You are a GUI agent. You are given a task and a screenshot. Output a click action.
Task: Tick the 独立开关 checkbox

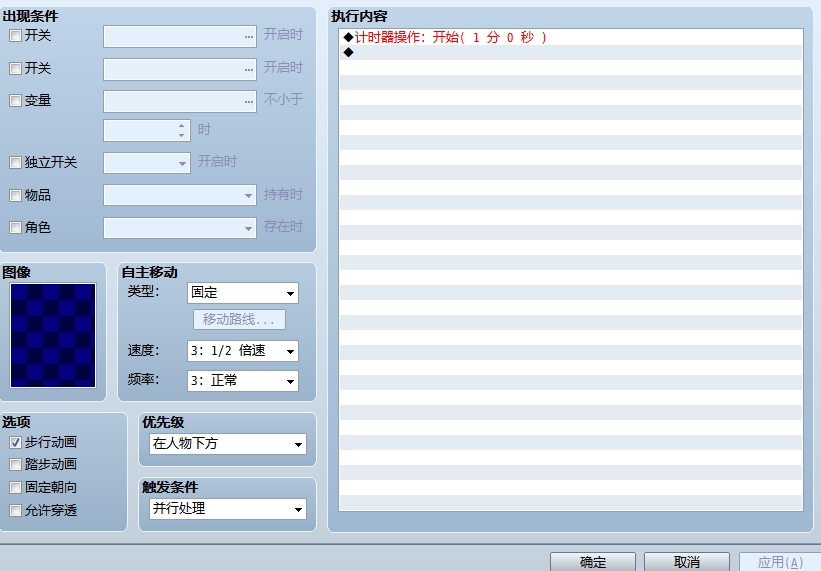point(15,163)
